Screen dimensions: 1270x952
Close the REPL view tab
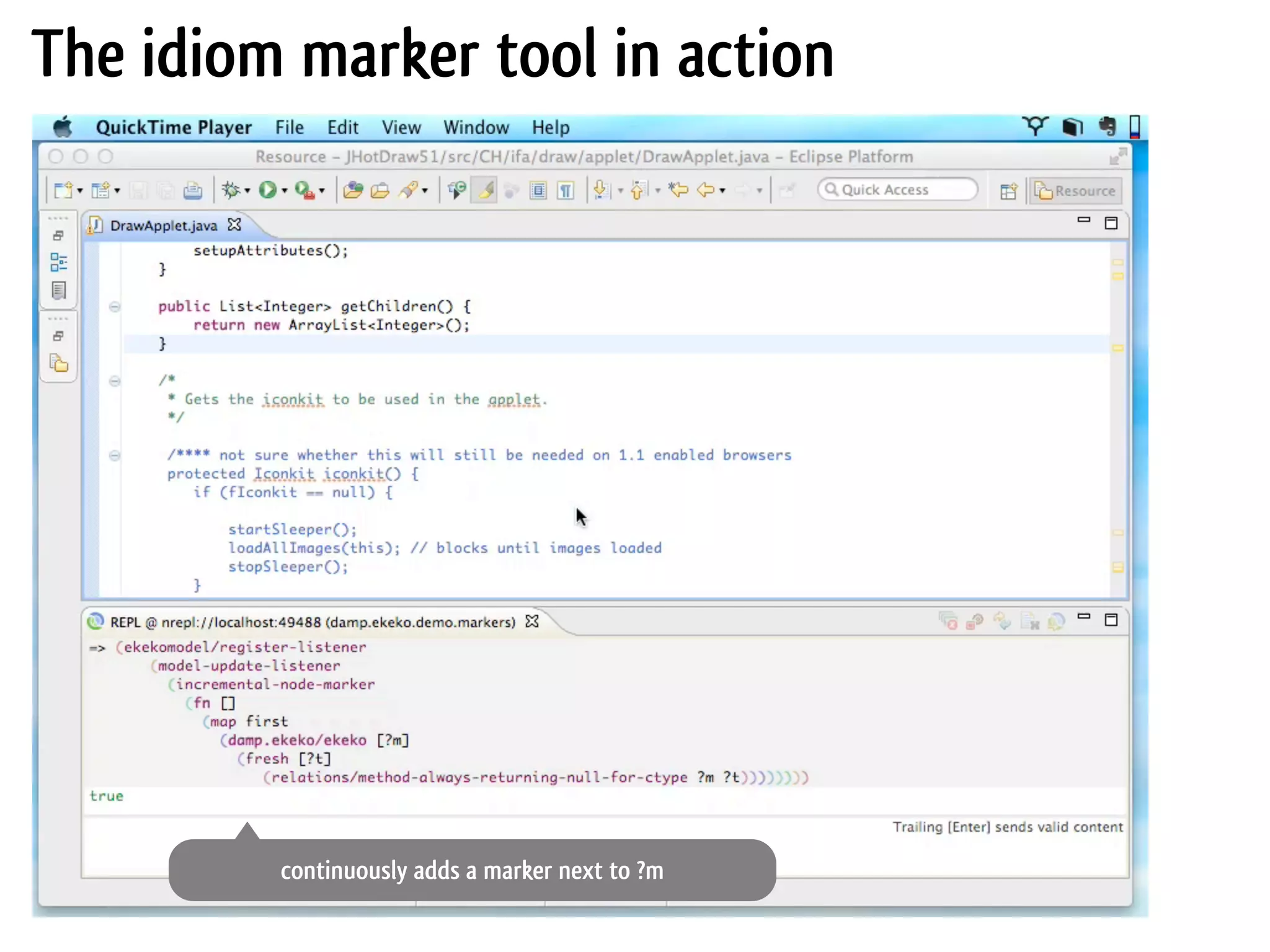click(x=532, y=621)
